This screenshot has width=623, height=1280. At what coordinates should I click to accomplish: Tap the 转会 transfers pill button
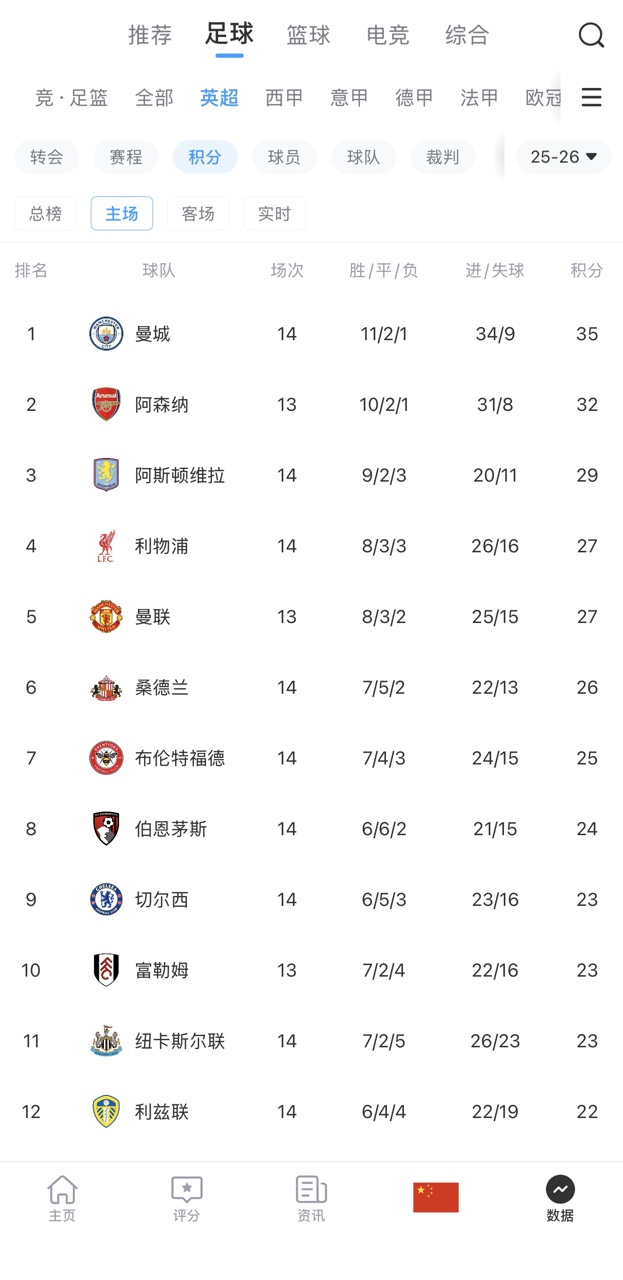pyautogui.click(x=47, y=157)
